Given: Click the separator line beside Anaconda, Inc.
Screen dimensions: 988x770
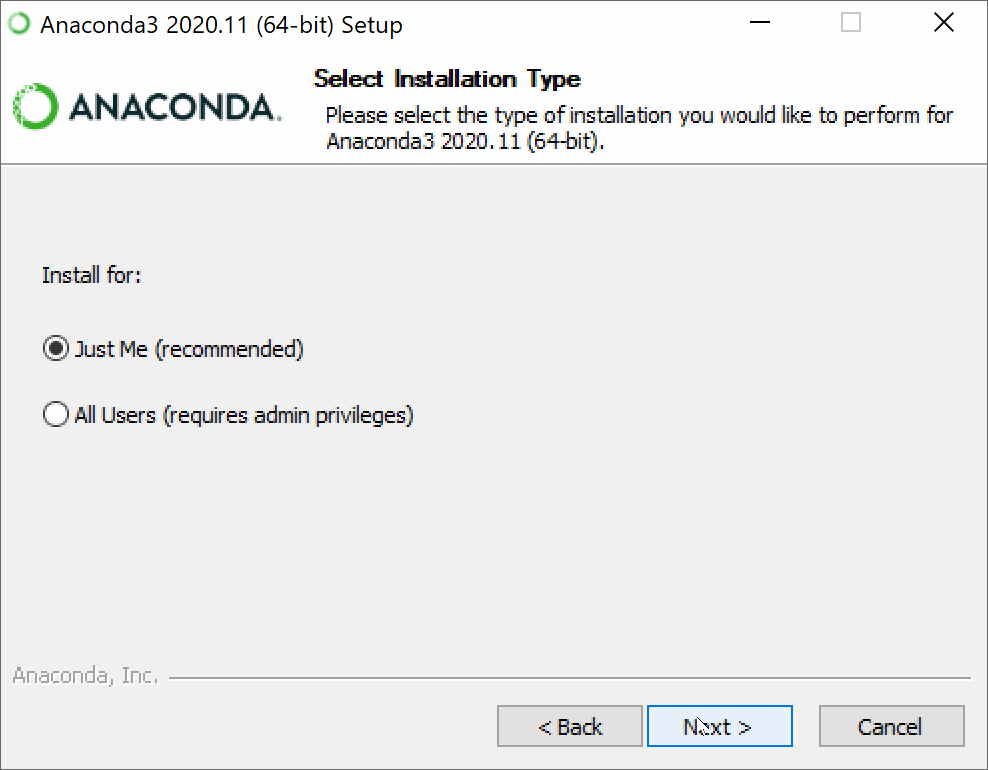Looking at the screenshot, I should click(570, 678).
